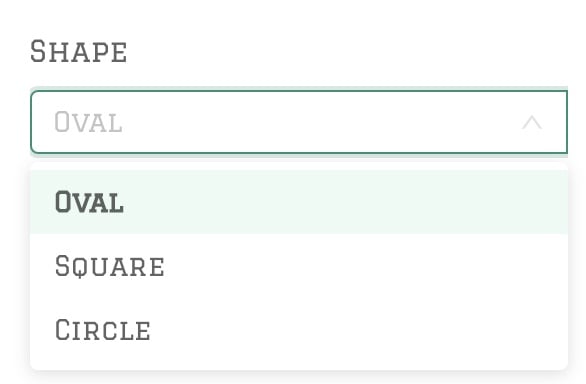Select the Square option
The height and width of the screenshot is (384, 586).
[299, 266]
